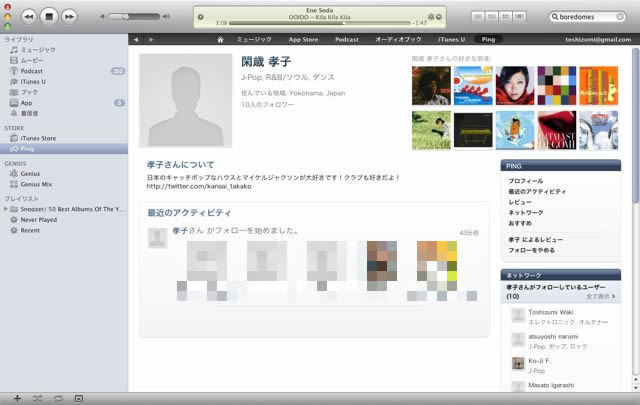Click レビュー in the PING panel

click(520, 202)
